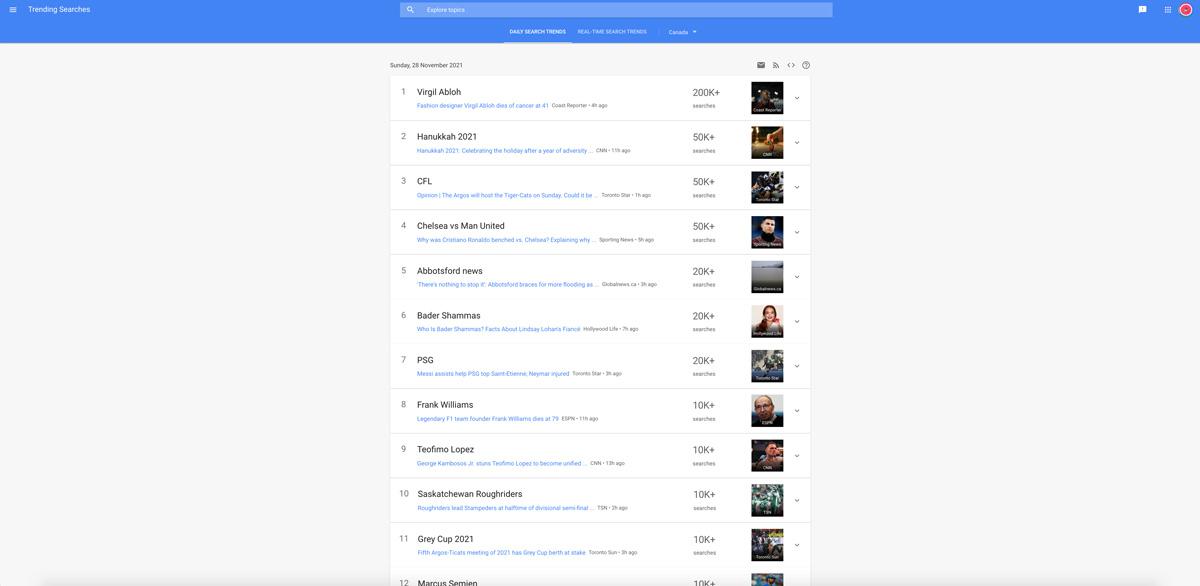
Task: Click the Abbotsford news thumbnail image
Action: [767, 277]
